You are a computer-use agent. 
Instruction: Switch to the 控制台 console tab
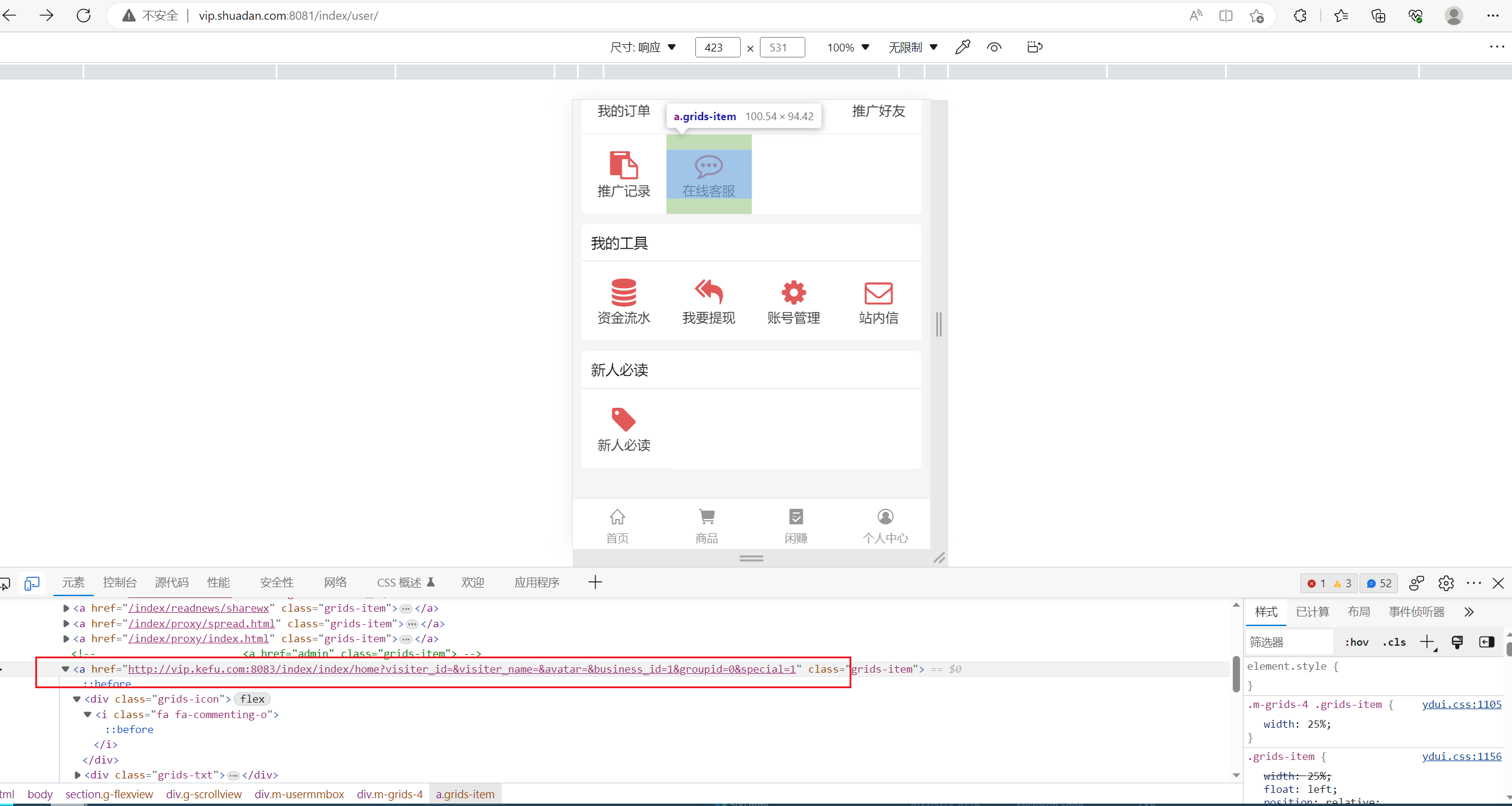(x=120, y=582)
